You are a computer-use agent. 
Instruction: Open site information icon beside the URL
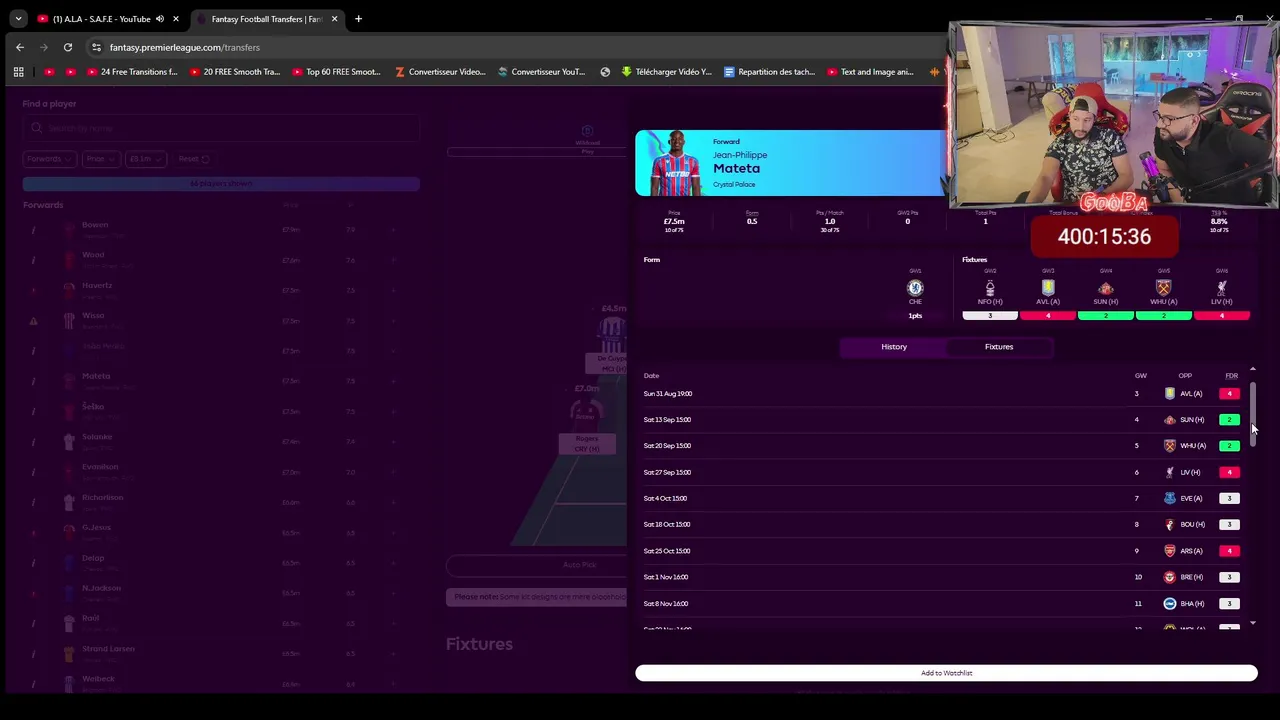pos(96,47)
